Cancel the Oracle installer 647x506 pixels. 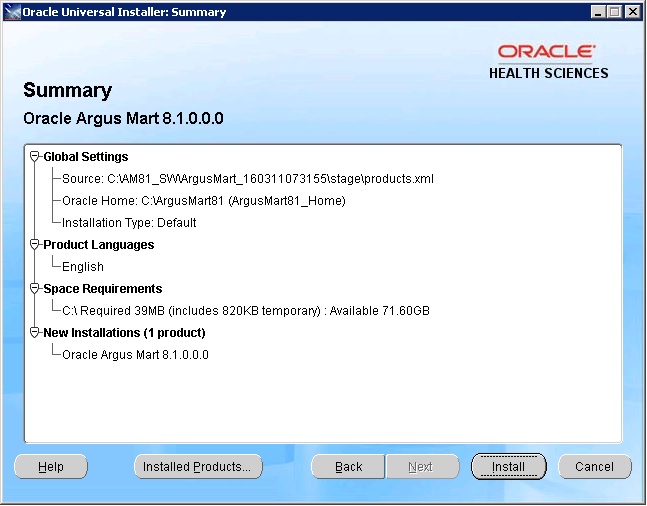(595, 467)
